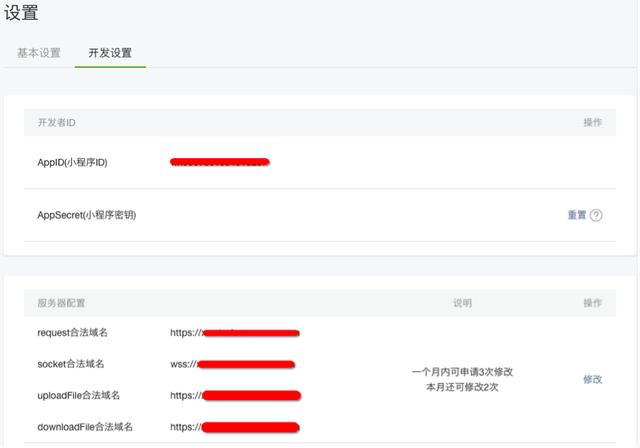This screenshot has width=640, height=448.
Task: Switch to the 基本设置 tab
Action: pyautogui.click(x=39, y=53)
